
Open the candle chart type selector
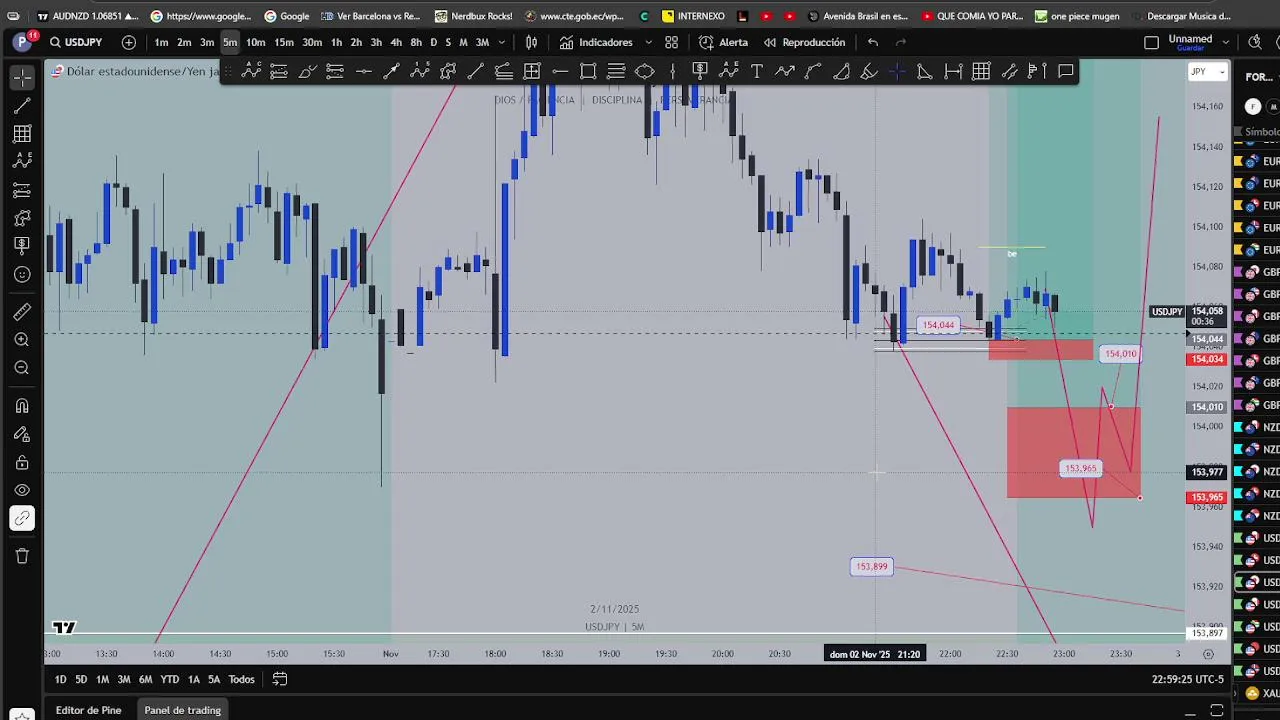tap(531, 42)
